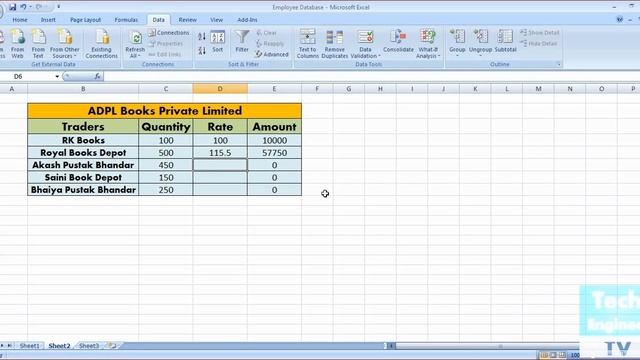The image size is (640, 360).
Task: Open What-If Analysis menu
Action: pyautogui.click(x=428, y=44)
